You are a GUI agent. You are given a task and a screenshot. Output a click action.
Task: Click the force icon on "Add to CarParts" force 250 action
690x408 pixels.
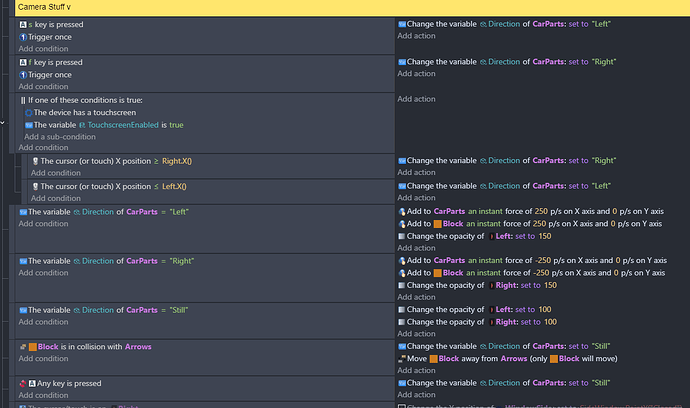402,212
